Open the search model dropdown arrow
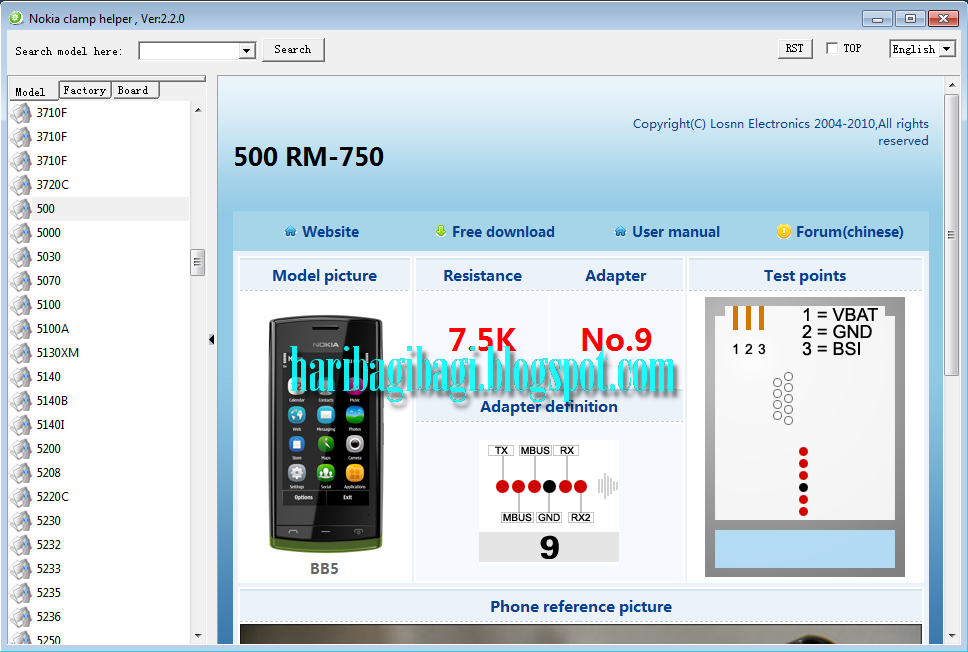 pyautogui.click(x=247, y=51)
